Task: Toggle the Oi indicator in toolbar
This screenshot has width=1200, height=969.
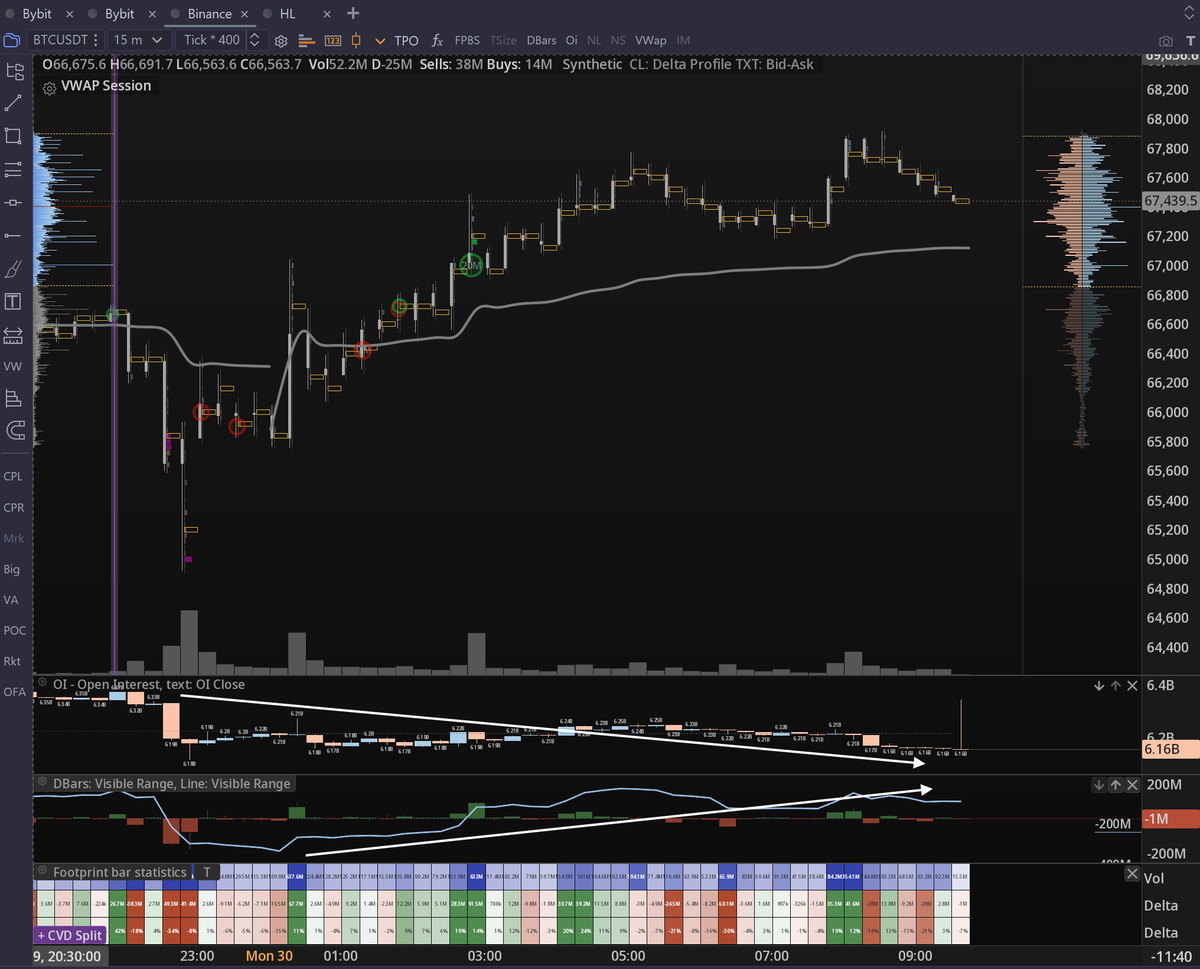Action: pos(571,41)
